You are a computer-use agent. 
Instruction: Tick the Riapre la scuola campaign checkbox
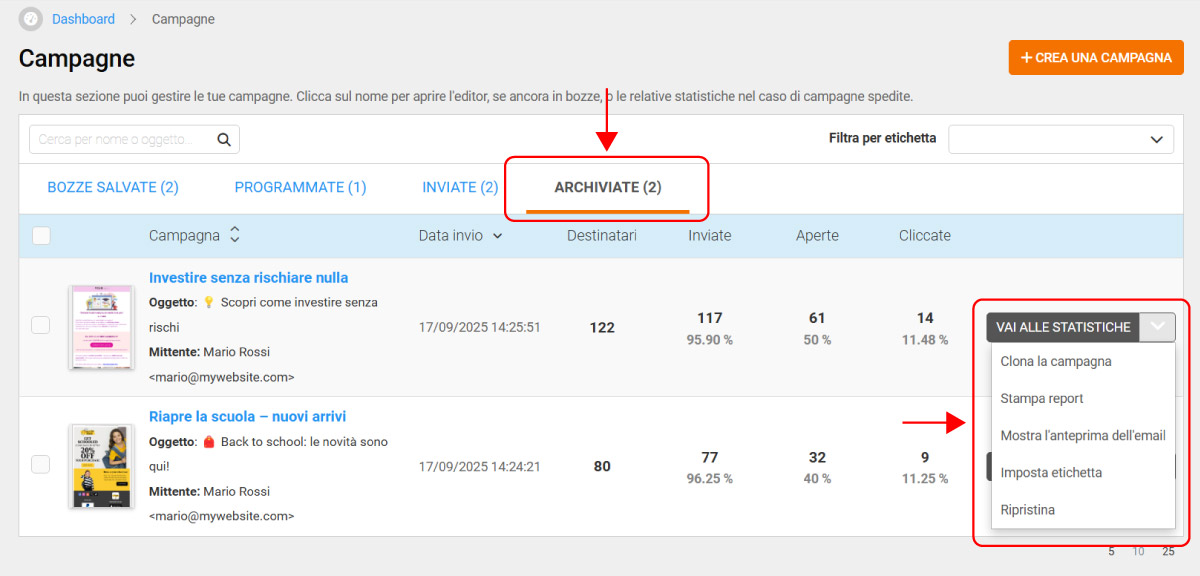(41, 464)
